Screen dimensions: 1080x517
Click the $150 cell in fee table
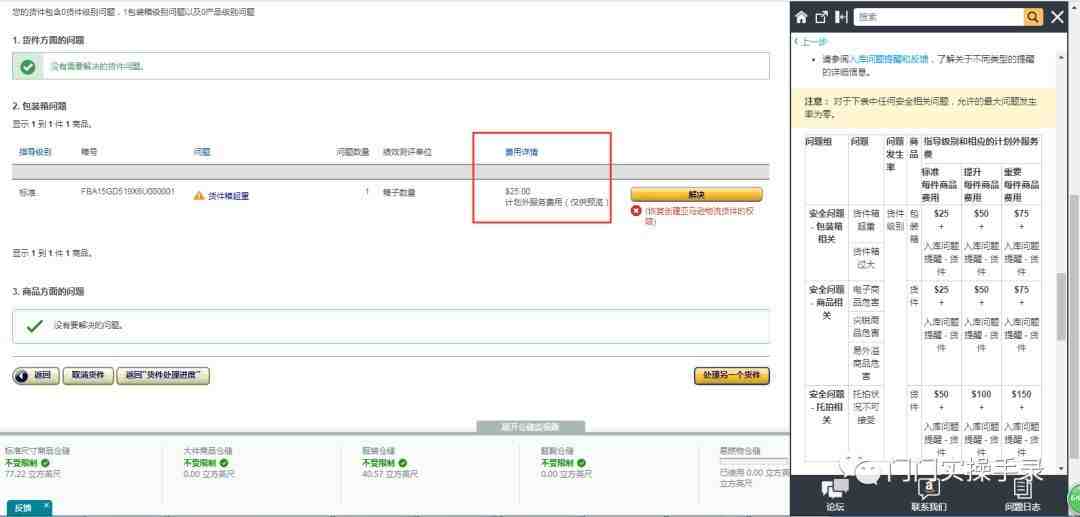1021,394
